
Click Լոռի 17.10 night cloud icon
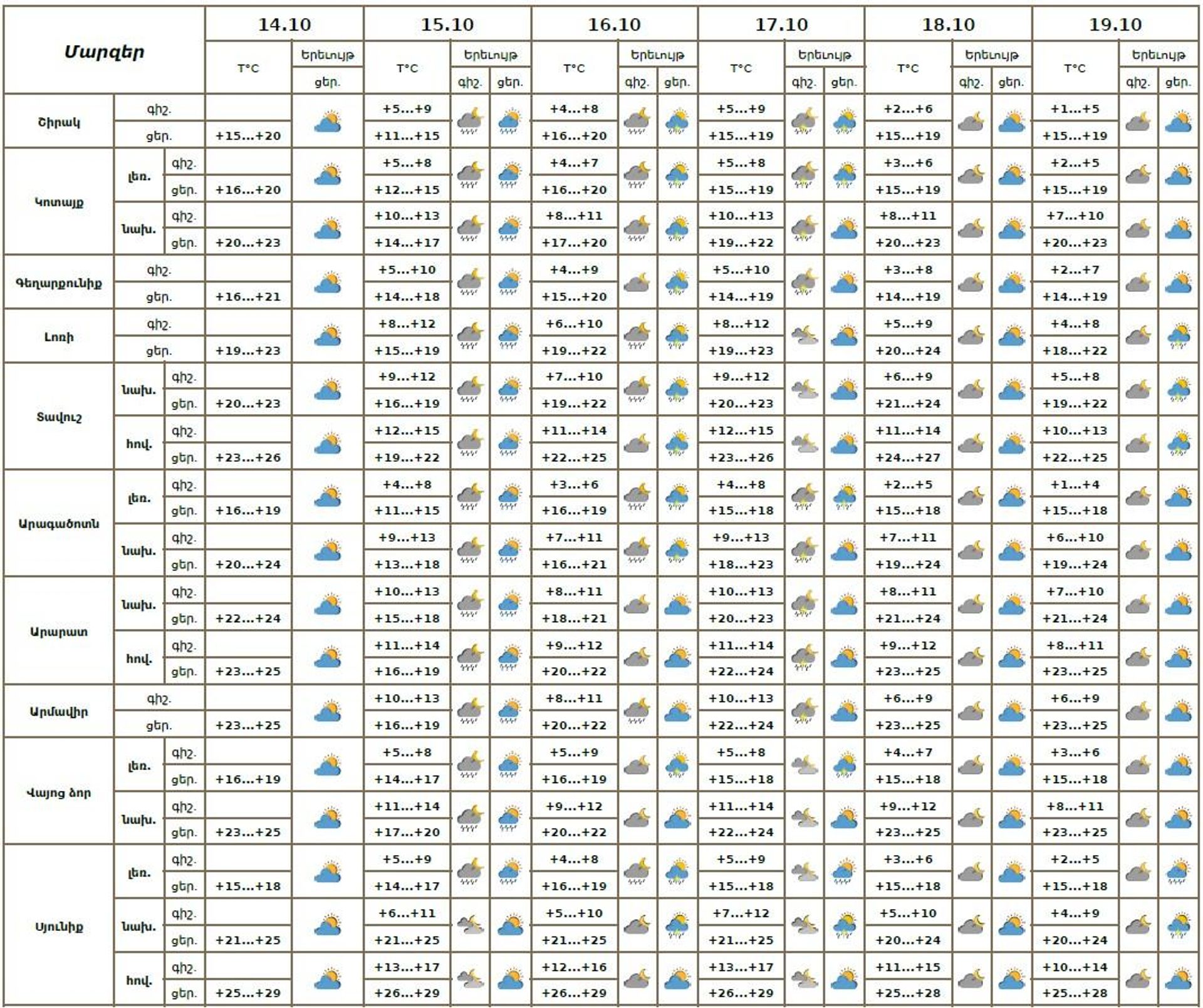click(805, 336)
